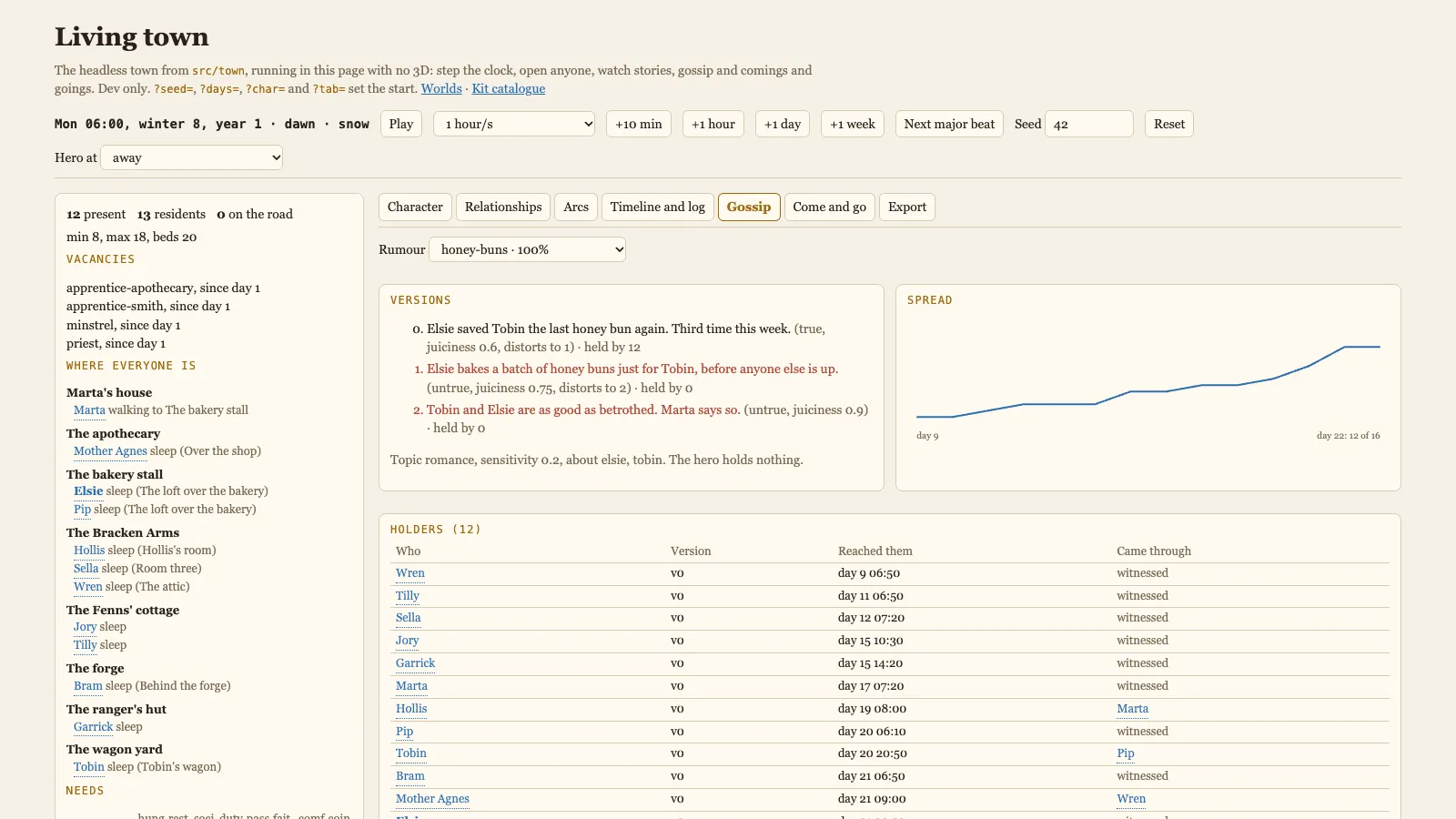Click the "apprentice-smith, since day 1" vacancy
The image size is (1456, 819).
[x=148, y=307]
